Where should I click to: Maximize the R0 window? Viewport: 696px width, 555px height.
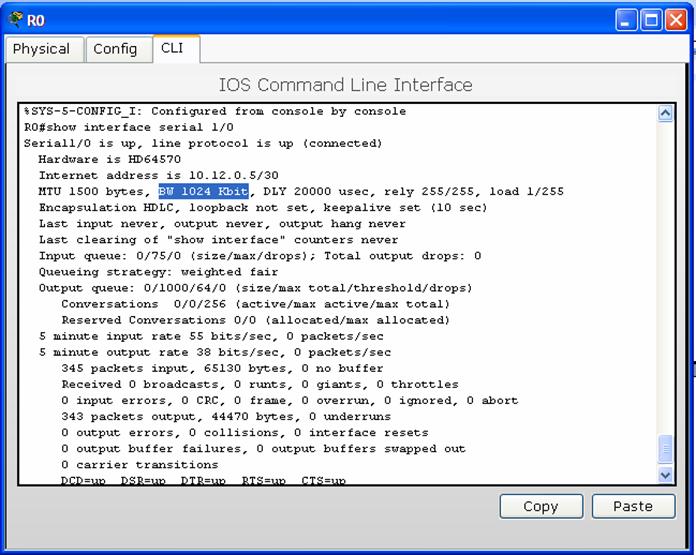[651, 19]
